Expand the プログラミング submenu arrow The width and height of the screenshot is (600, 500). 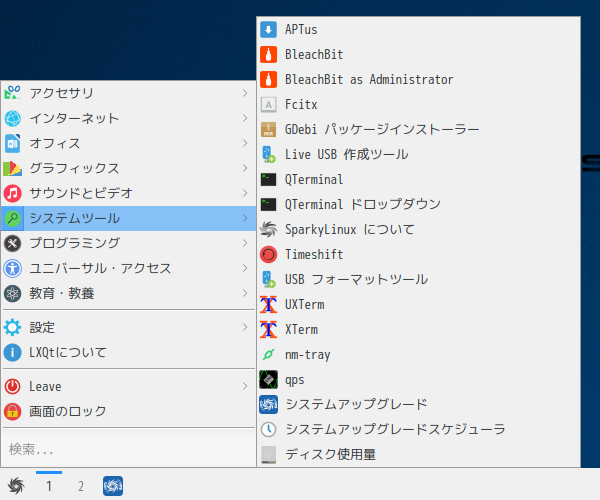pyautogui.click(x=245, y=243)
